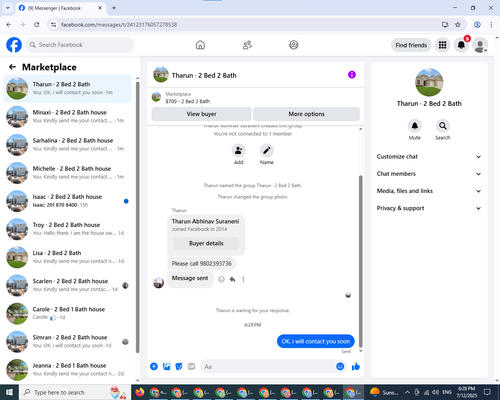This screenshot has height=400, width=500.
Task: Open the emoji picker in message box
Action: pyautogui.click(x=340, y=367)
